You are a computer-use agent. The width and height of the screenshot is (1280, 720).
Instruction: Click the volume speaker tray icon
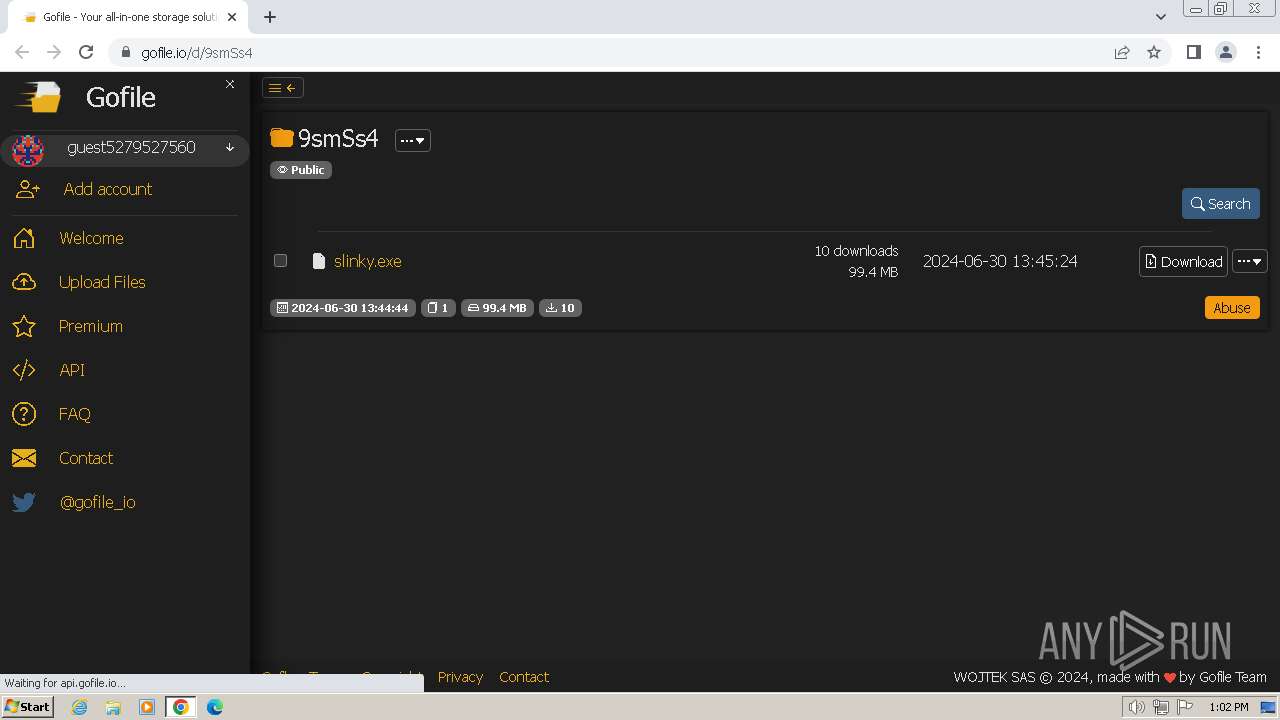click(x=1137, y=708)
